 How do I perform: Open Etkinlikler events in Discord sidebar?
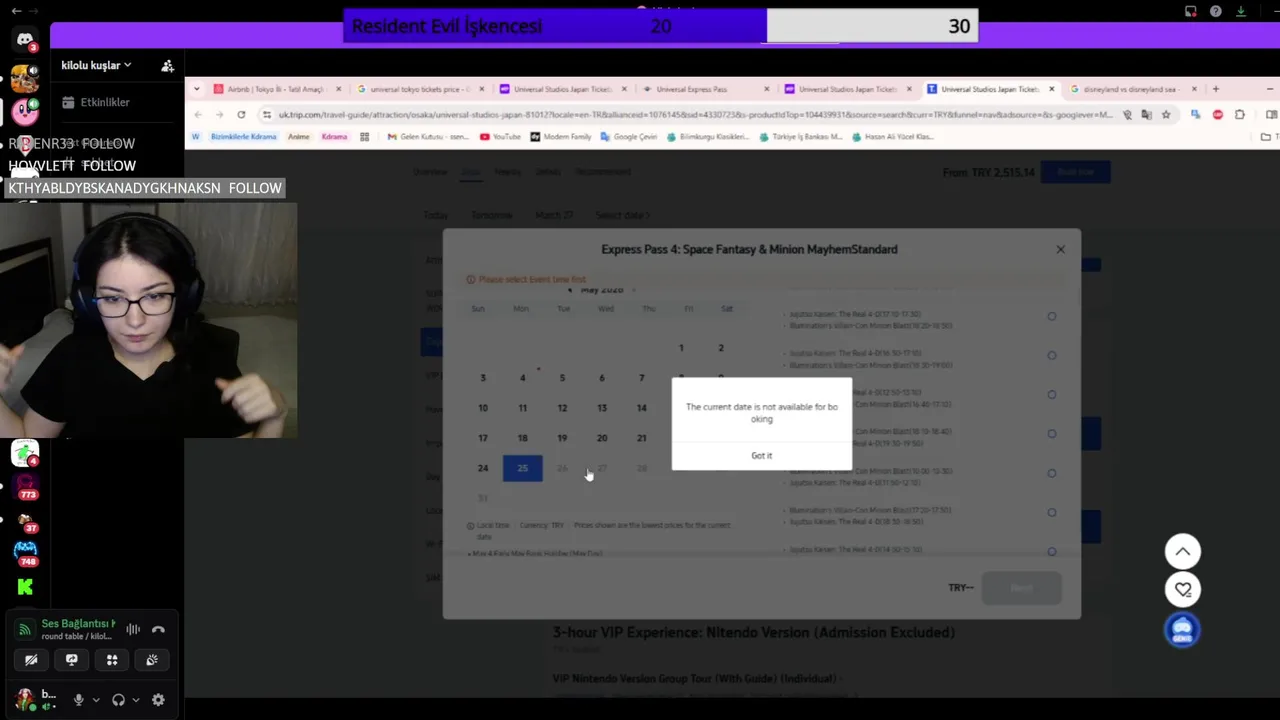tap(95, 102)
